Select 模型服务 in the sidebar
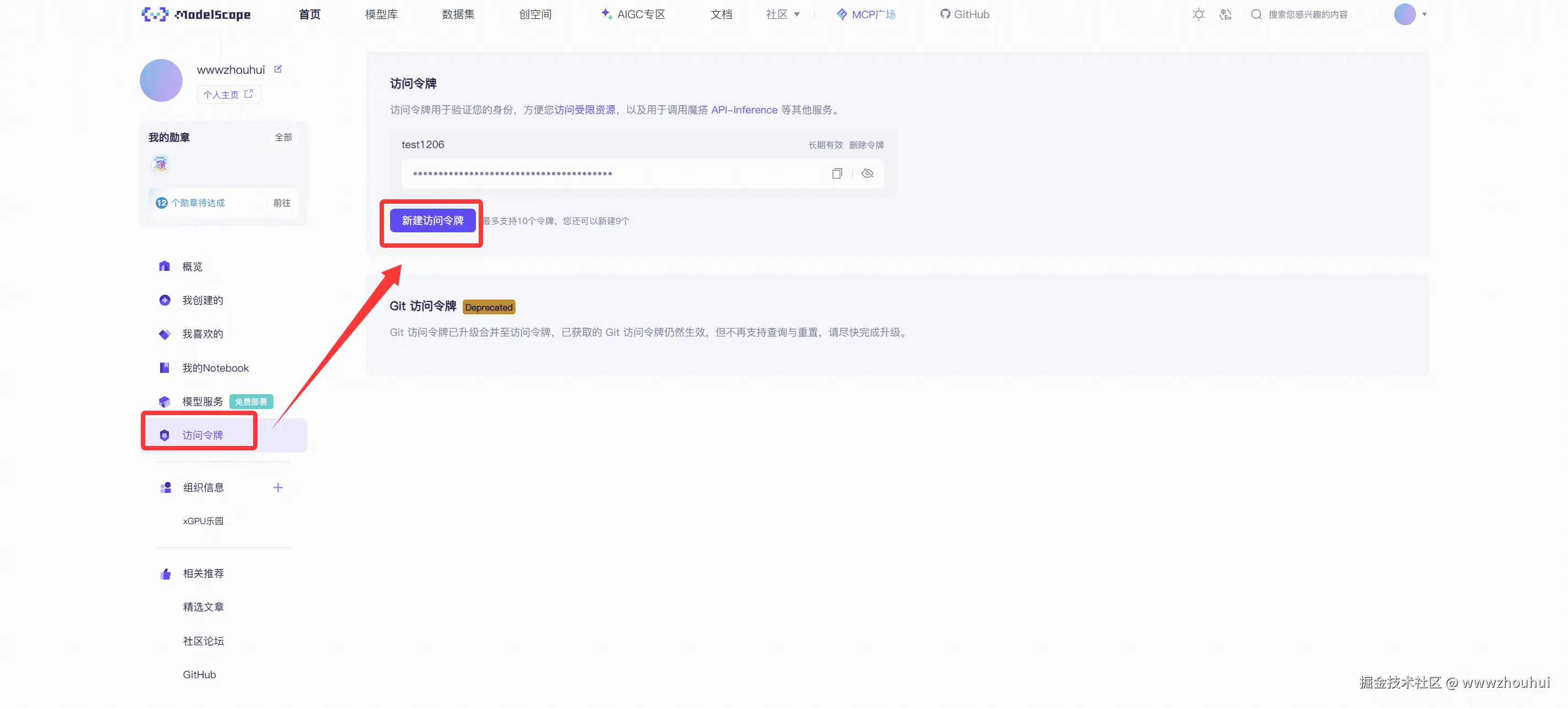This screenshot has width=1568, height=708. [x=202, y=401]
